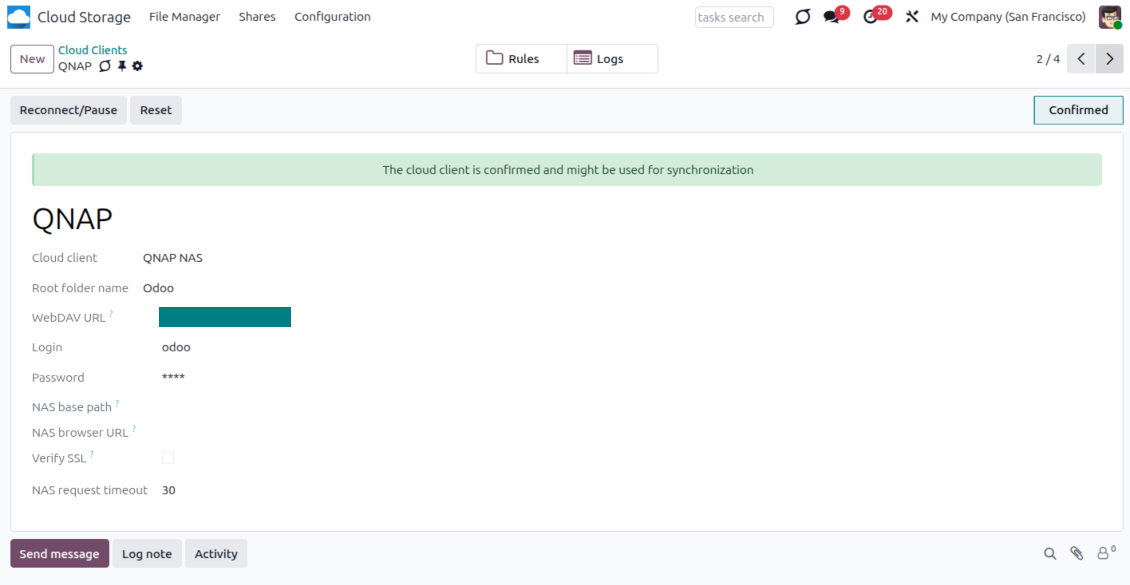Click the paperclip attachments icon

click(1077, 553)
